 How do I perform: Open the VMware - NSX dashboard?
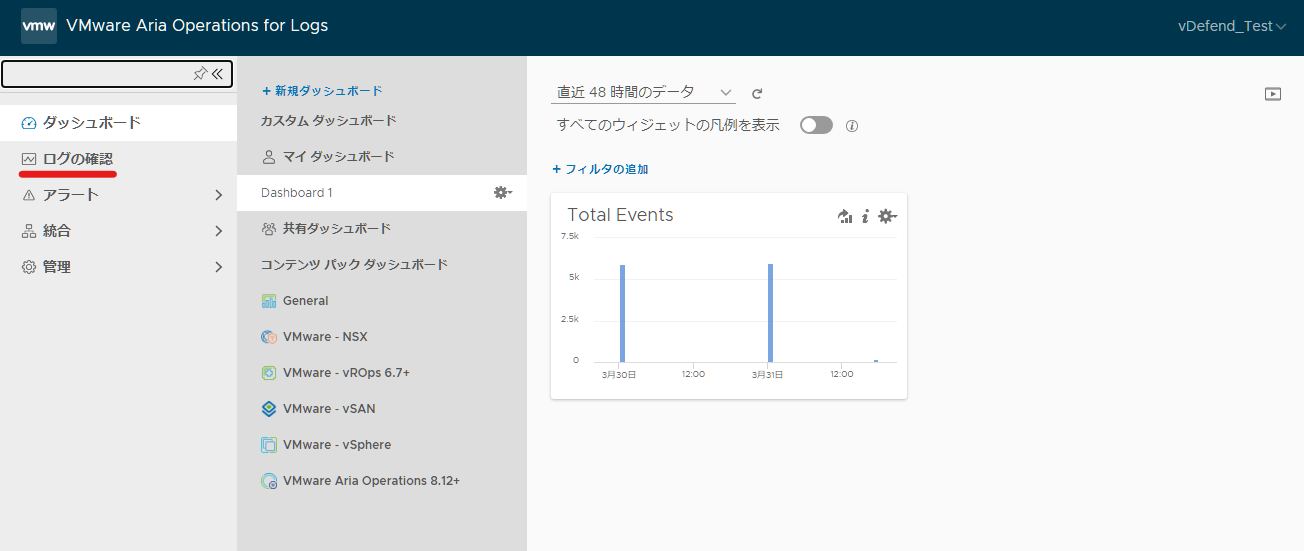coord(325,337)
